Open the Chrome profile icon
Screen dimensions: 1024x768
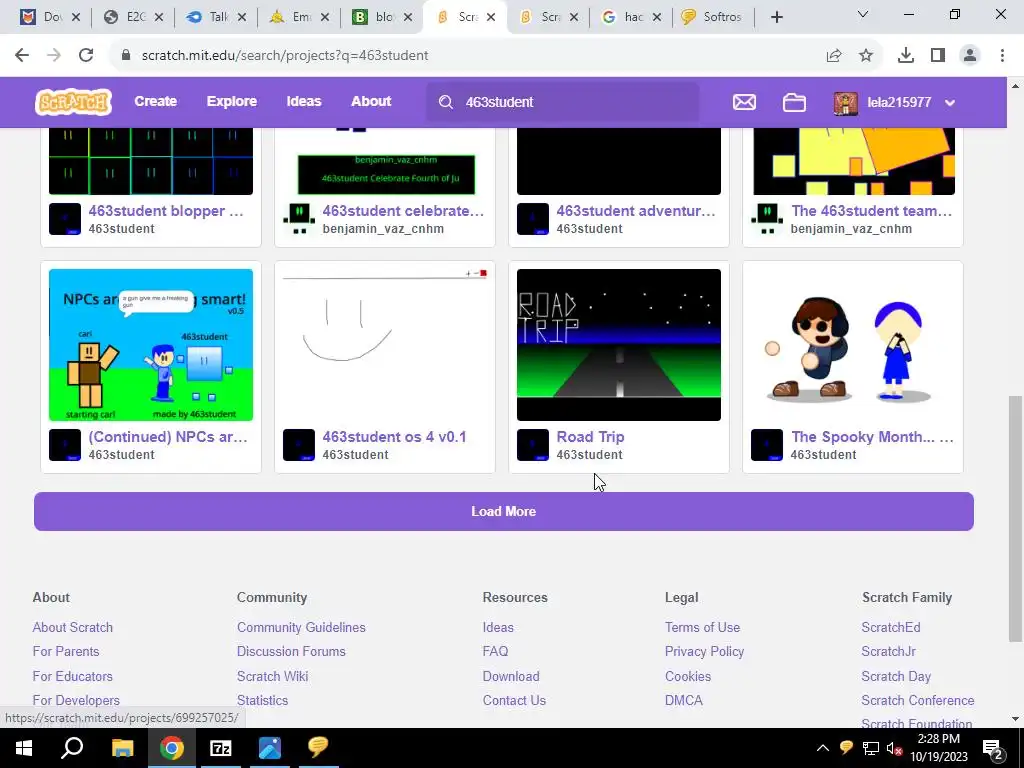970,56
